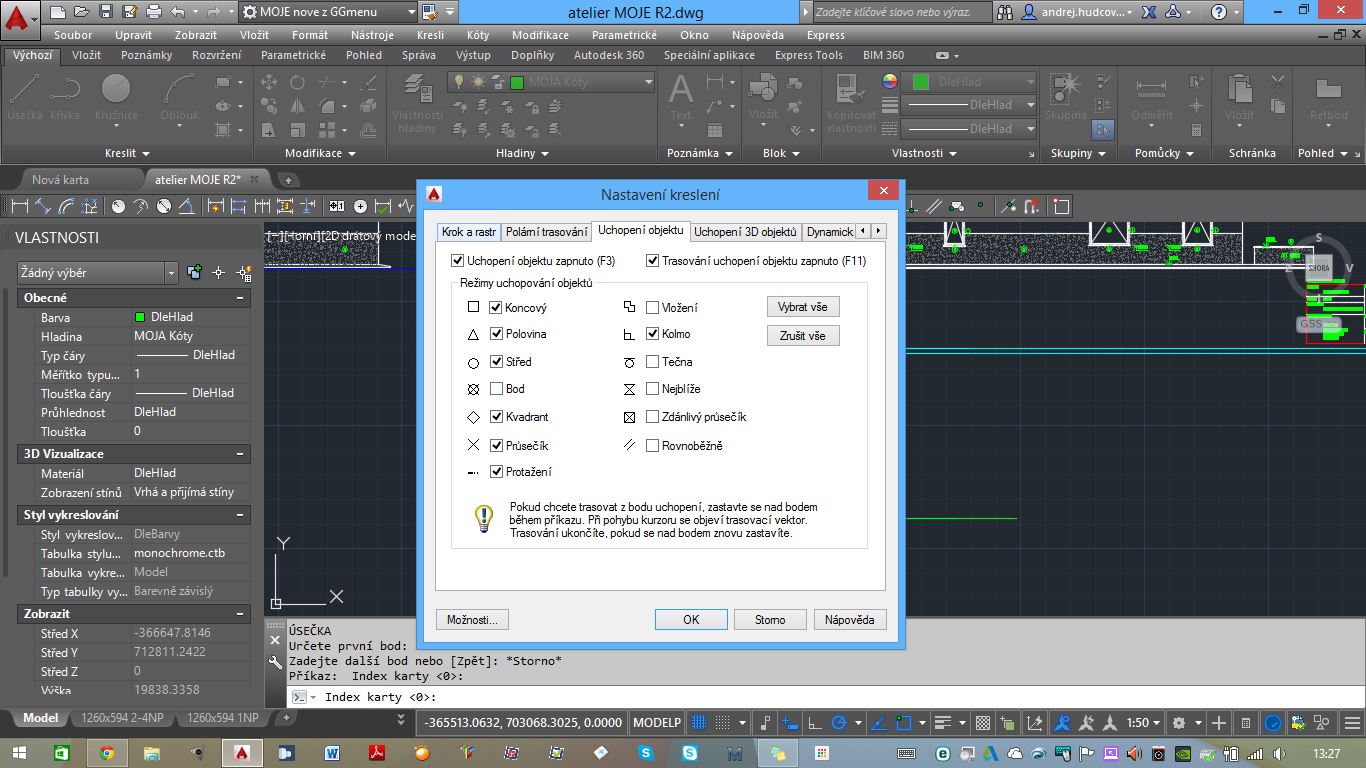Screen dimensions: 1366x768
Task: Collapse the Obecné properties section
Action: click(240, 298)
